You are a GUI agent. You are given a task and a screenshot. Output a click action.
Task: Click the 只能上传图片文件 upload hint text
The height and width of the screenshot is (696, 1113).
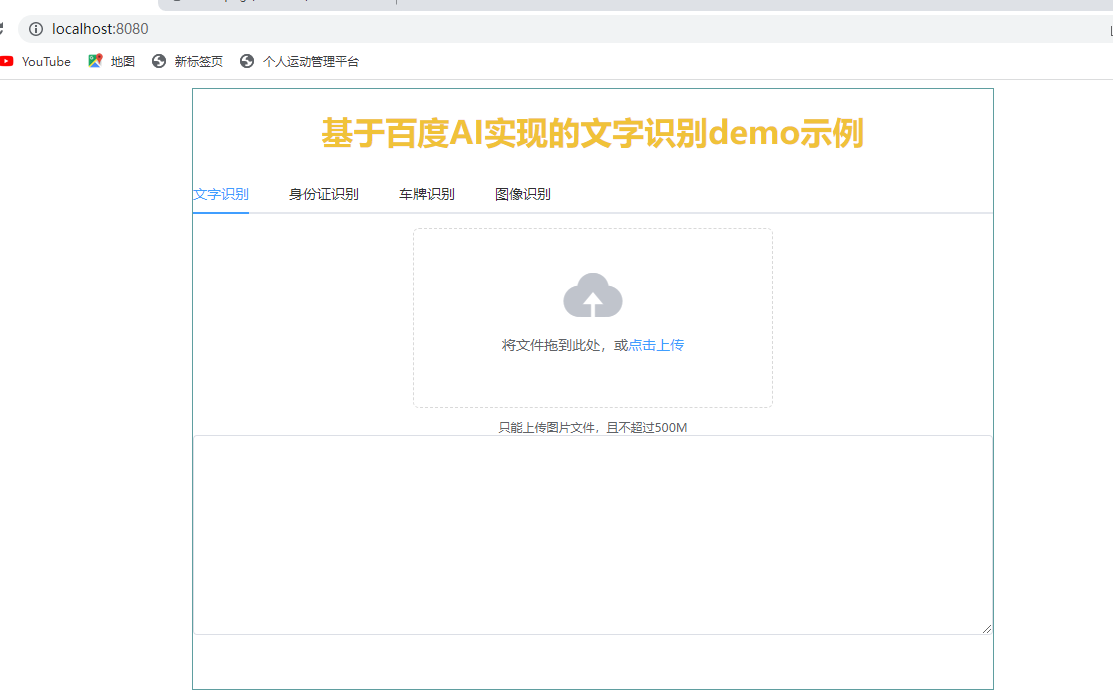[592, 428]
